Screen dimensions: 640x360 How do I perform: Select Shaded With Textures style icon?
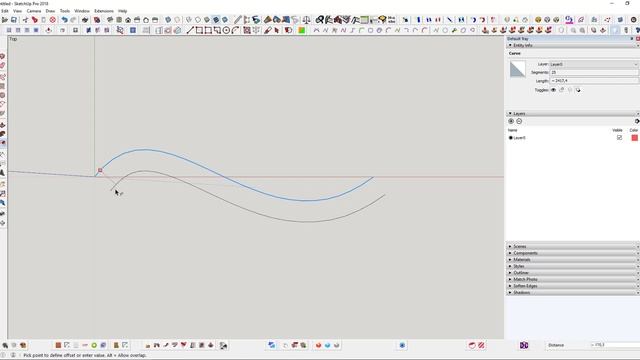(x=216, y=20)
